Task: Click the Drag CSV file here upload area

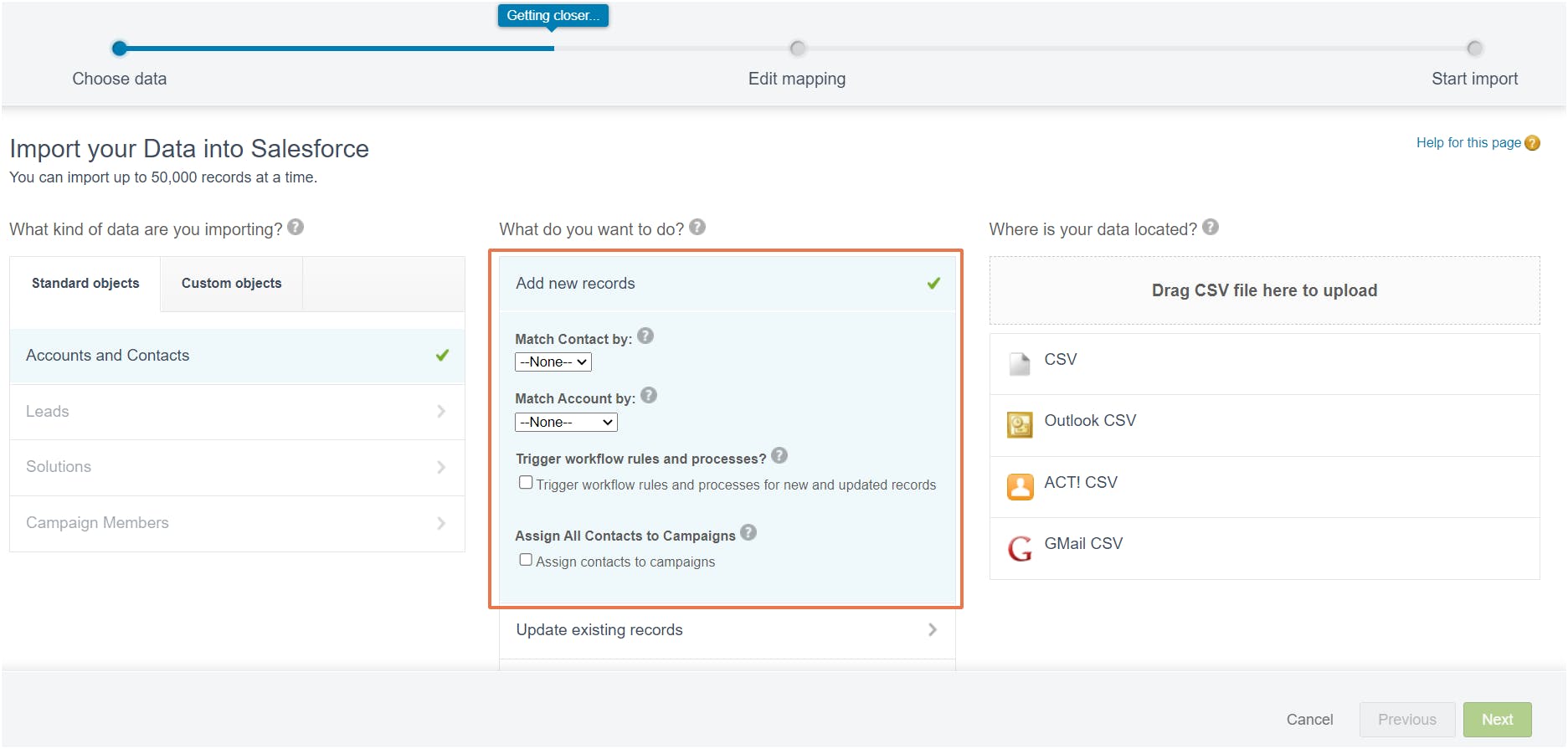Action: pos(1264,290)
